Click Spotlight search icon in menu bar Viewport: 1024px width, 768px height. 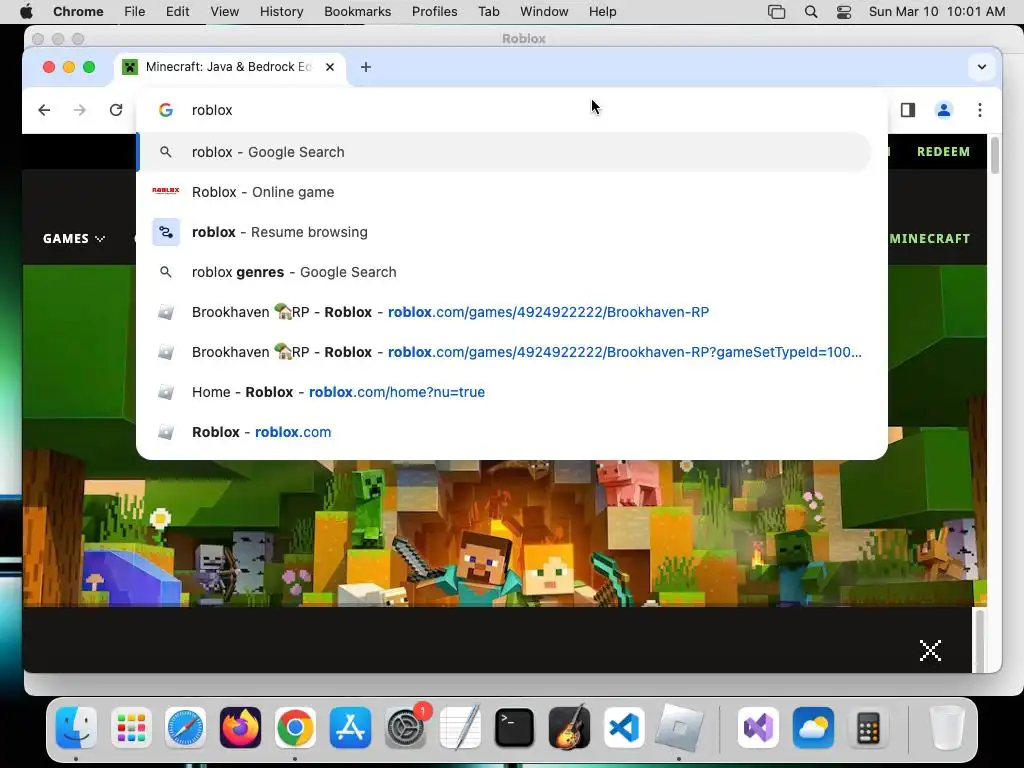810,12
